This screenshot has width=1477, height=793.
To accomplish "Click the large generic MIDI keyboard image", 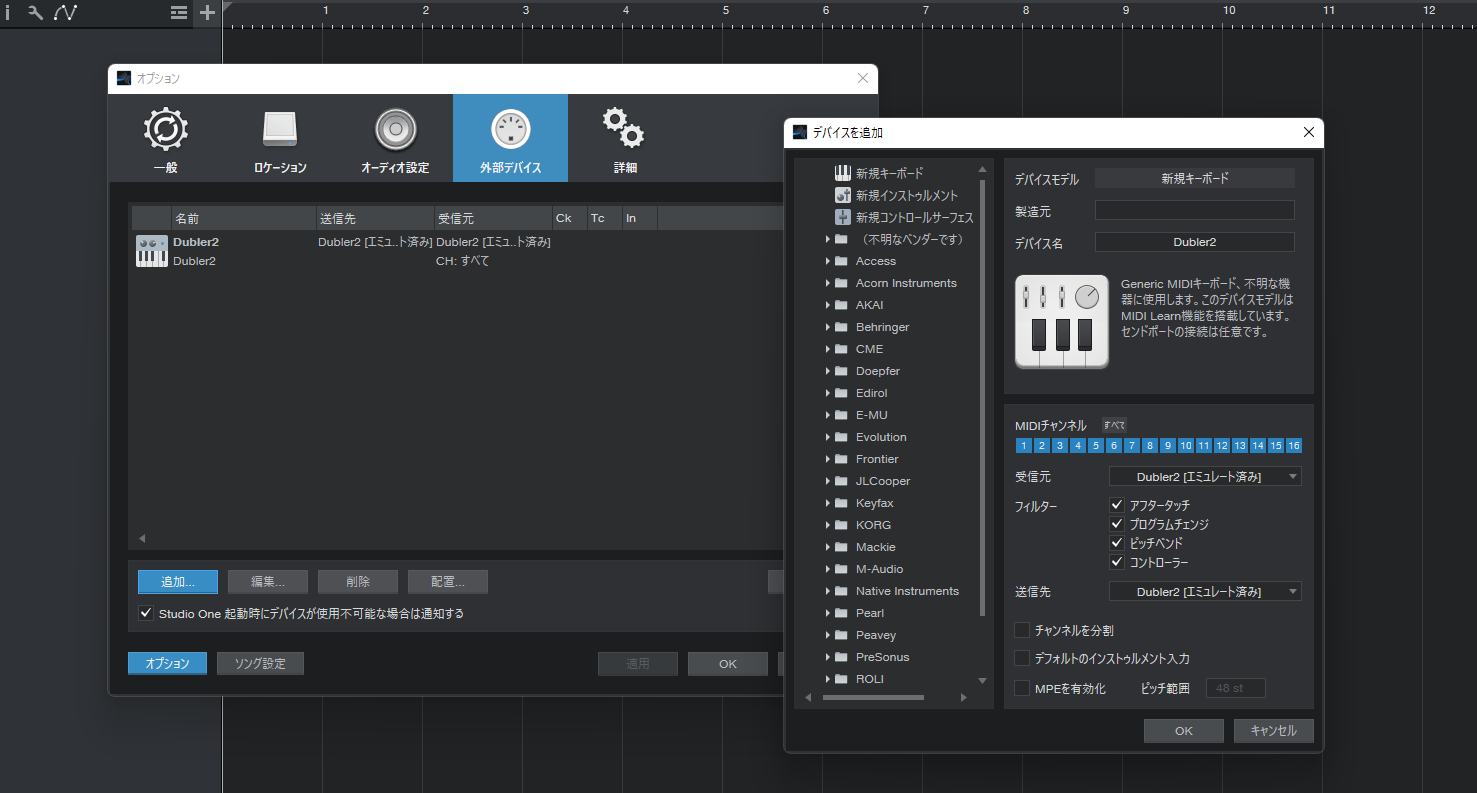I will (1062, 321).
